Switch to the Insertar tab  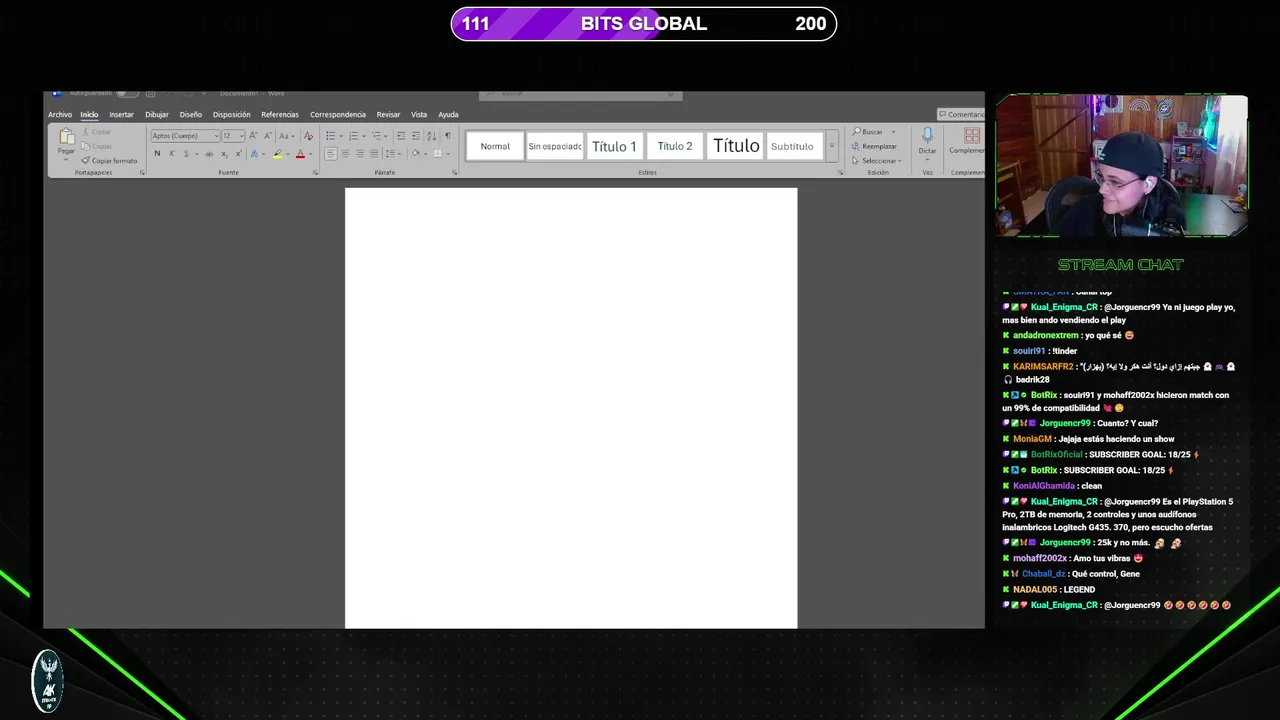[121, 114]
